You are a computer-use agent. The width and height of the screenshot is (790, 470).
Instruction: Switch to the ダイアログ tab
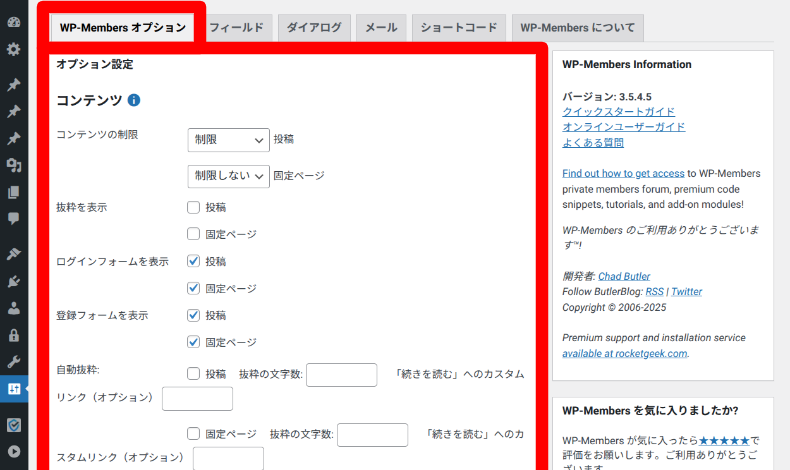click(x=314, y=28)
